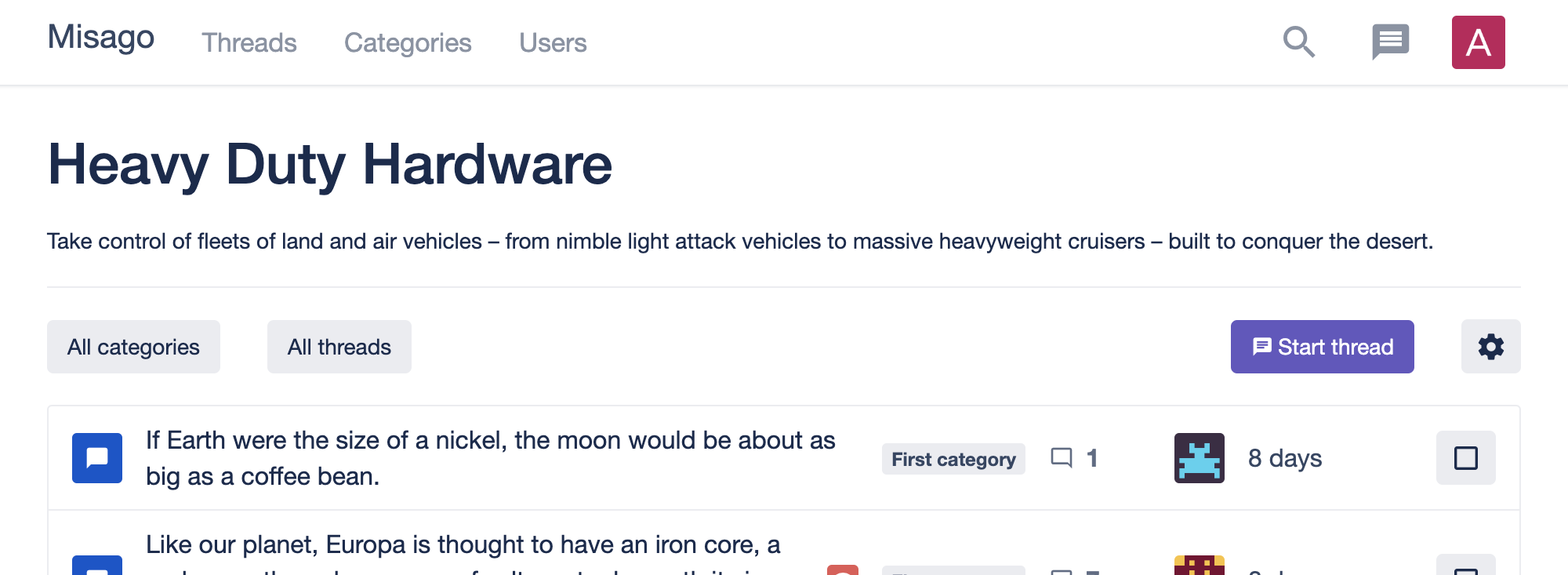Click the gear options icon

(1490, 347)
